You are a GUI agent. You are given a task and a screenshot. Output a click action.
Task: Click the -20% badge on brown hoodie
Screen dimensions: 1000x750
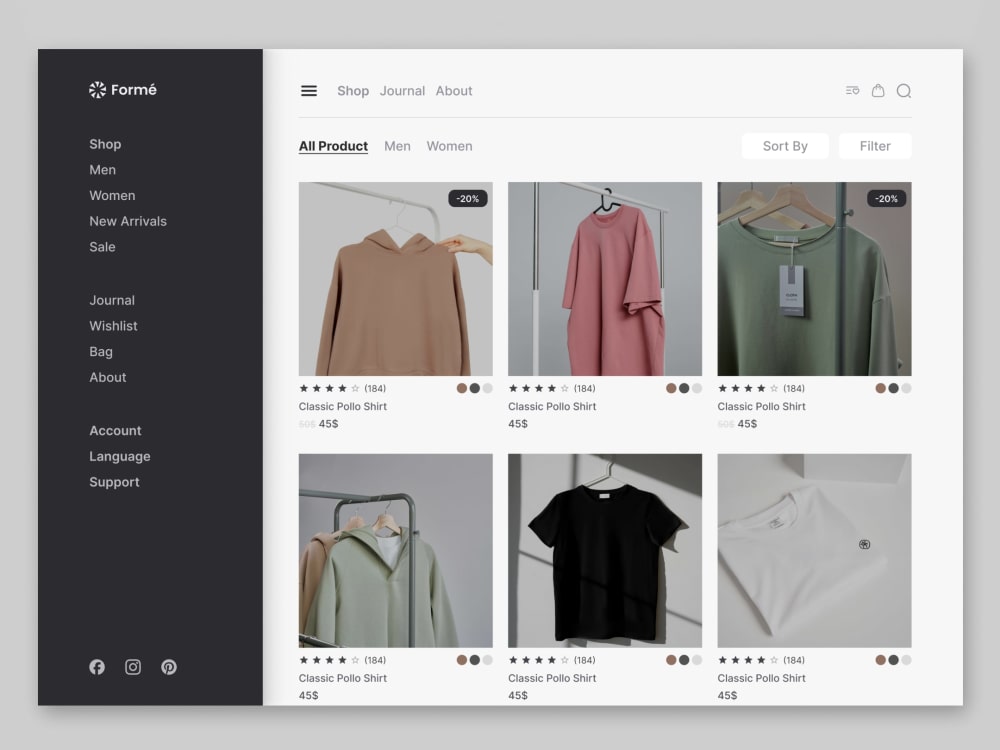point(467,199)
